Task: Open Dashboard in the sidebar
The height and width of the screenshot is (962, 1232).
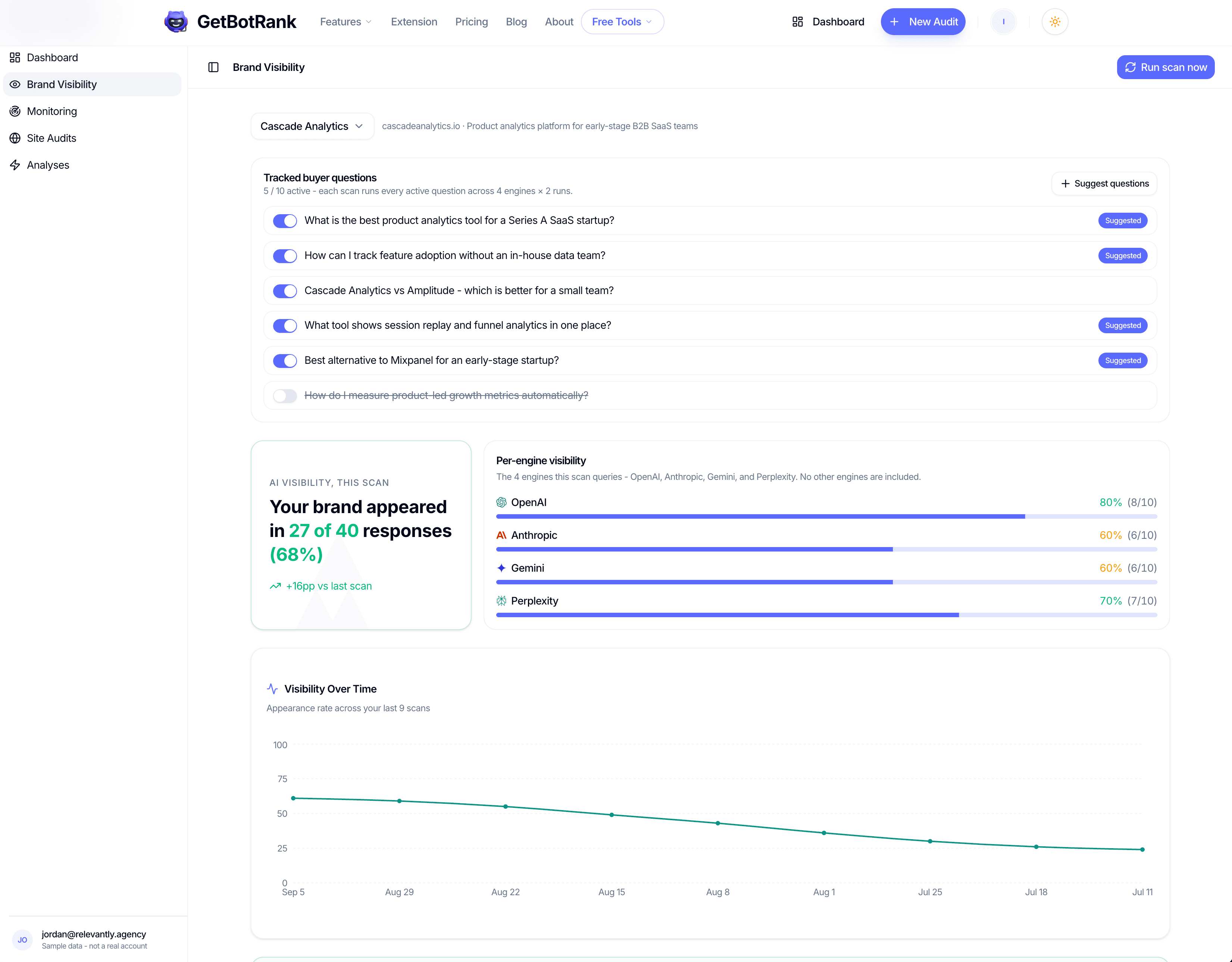Action: (92, 57)
